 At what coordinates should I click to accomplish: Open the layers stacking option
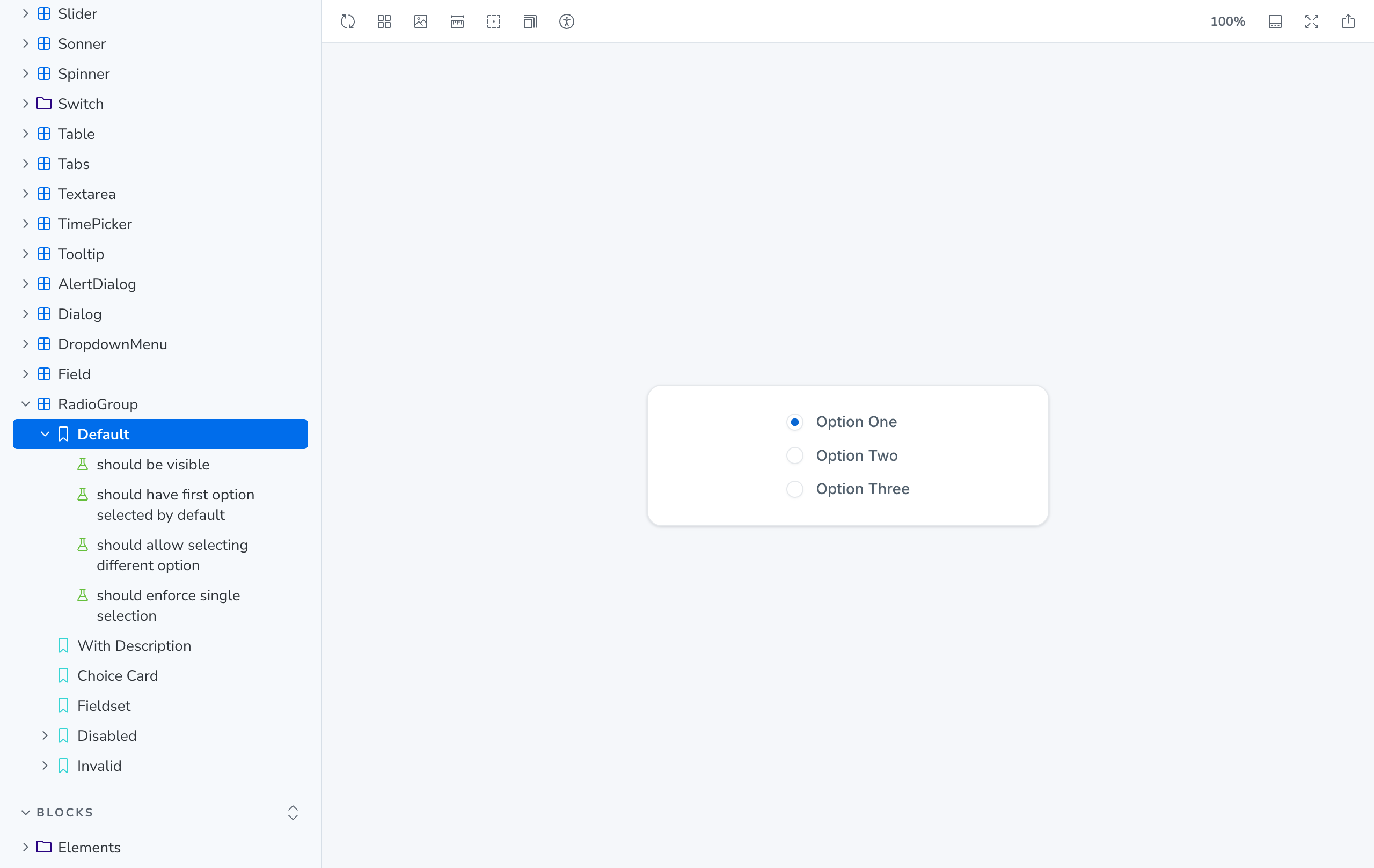click(x=530, y=21)
